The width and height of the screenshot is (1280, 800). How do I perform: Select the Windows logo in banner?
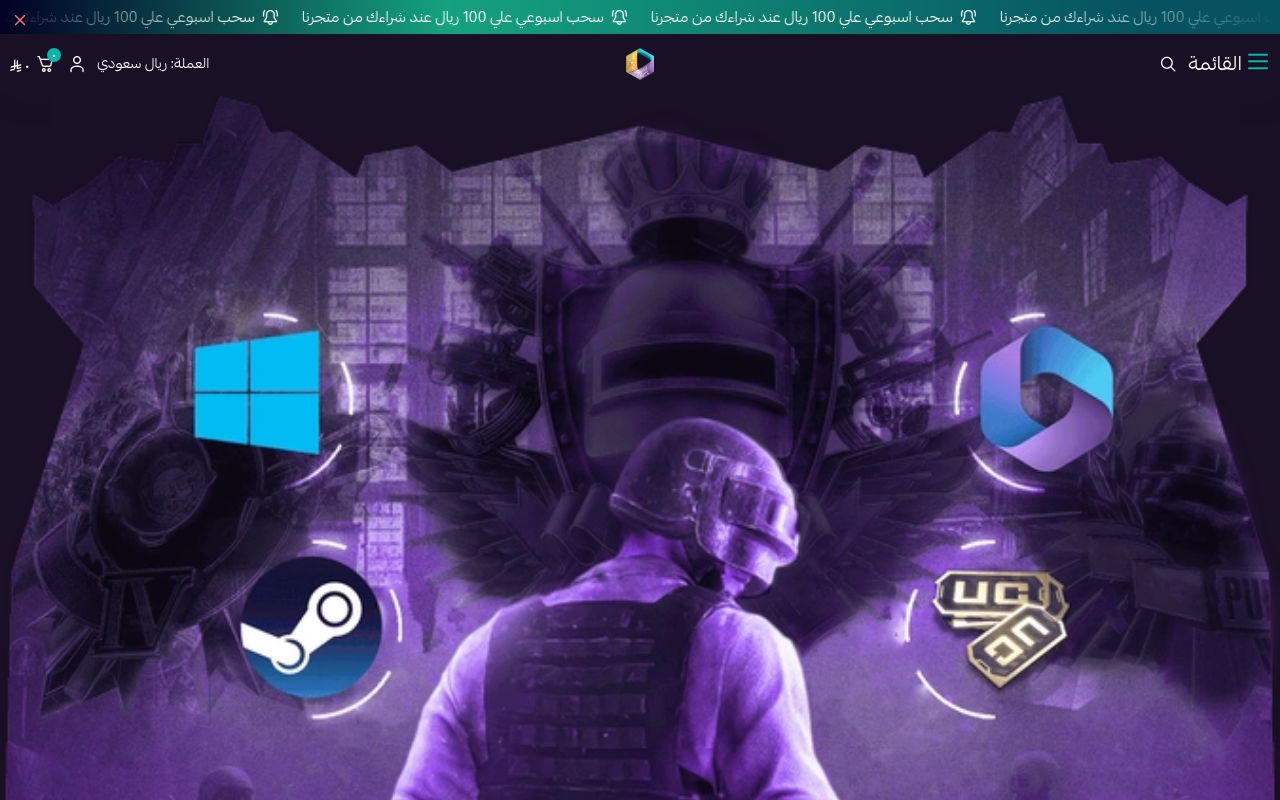click(x=257, y=391)
